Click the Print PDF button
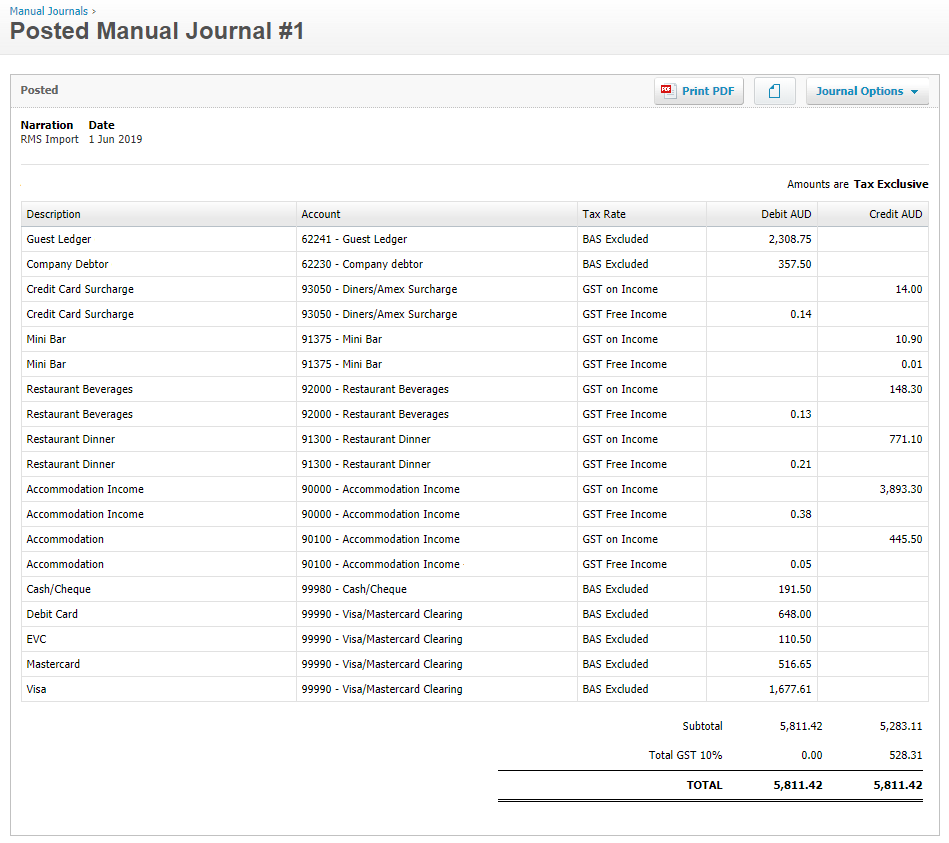The height and width of the screenshot is (843, 949). [698, 91]
